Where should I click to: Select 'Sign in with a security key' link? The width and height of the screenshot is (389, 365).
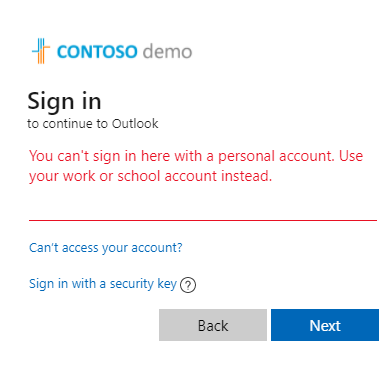[103, 284]
